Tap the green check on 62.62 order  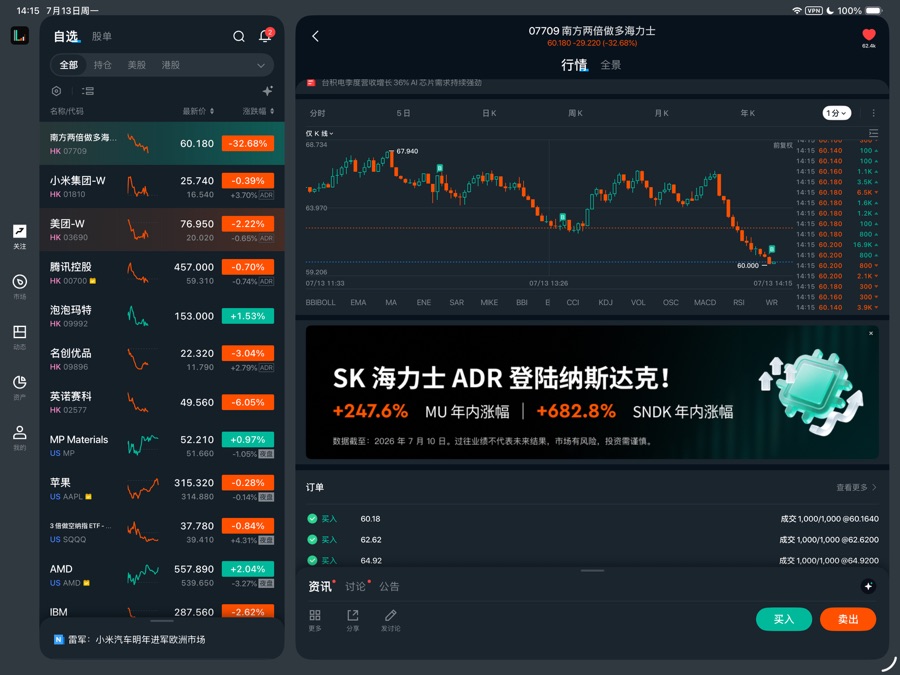coord(312,540)
